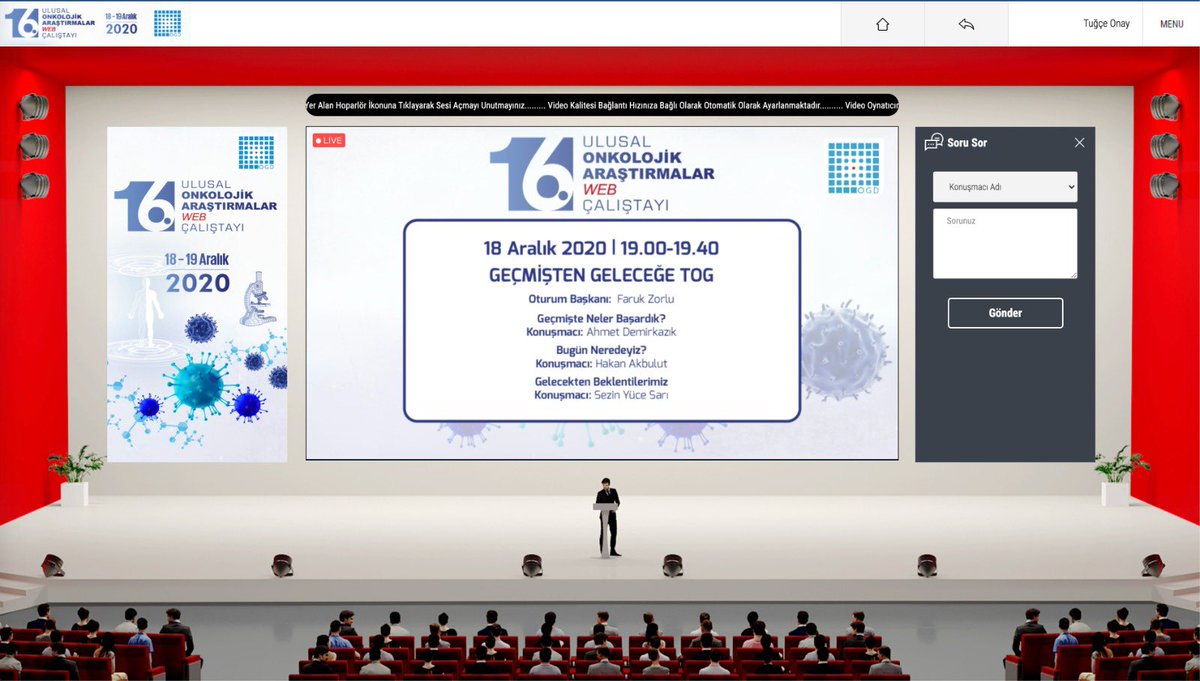Click the left workshop poster banner
The image size is (1200, 681).
click(x=197, y=294)
